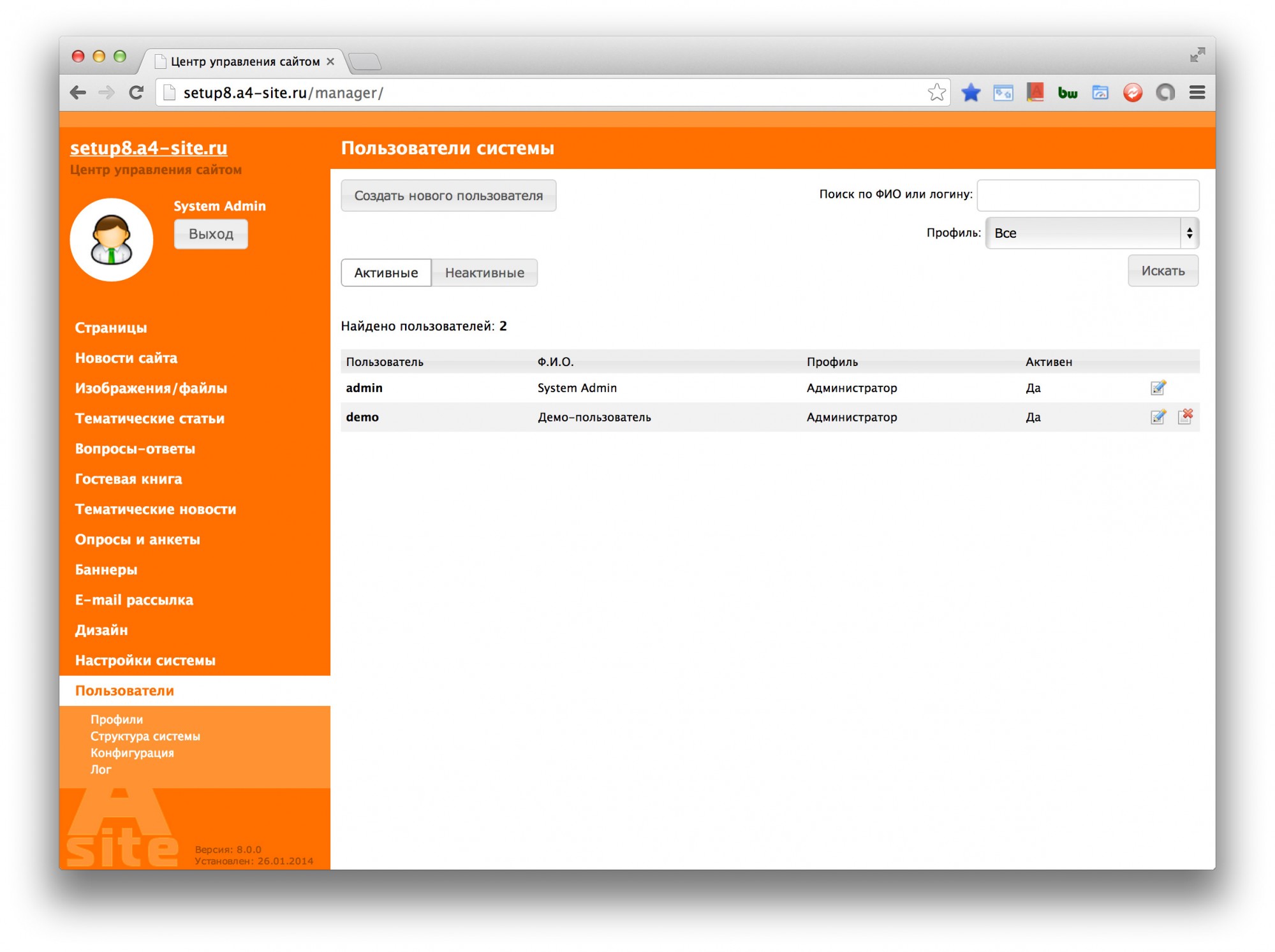Click edit icon for admin user
This screenshot has width=1275, height=952.
click(x=1158, y=388)
